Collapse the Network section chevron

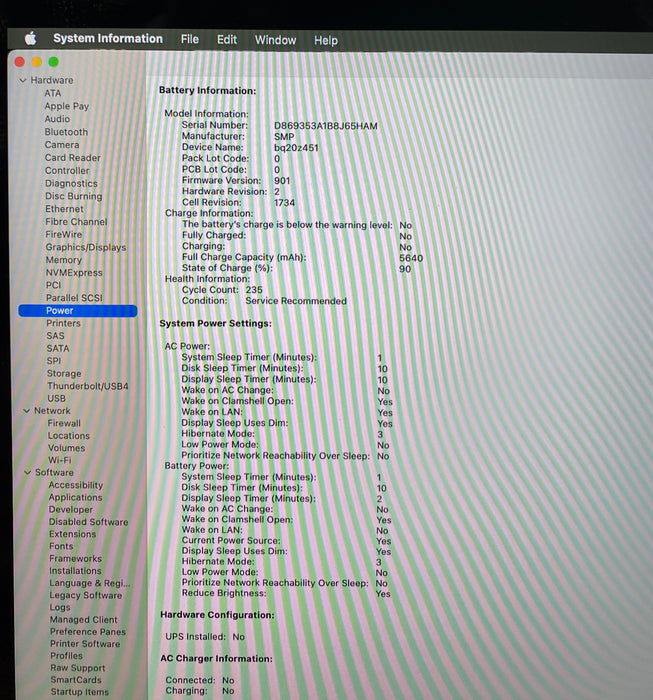pyautogui.click(x=26, y=411)
